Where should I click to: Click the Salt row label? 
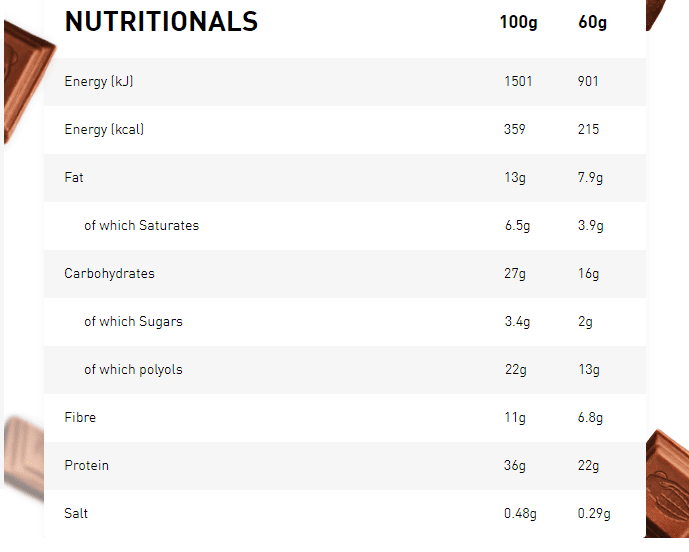pyautogui.click(x=76, y=513)
